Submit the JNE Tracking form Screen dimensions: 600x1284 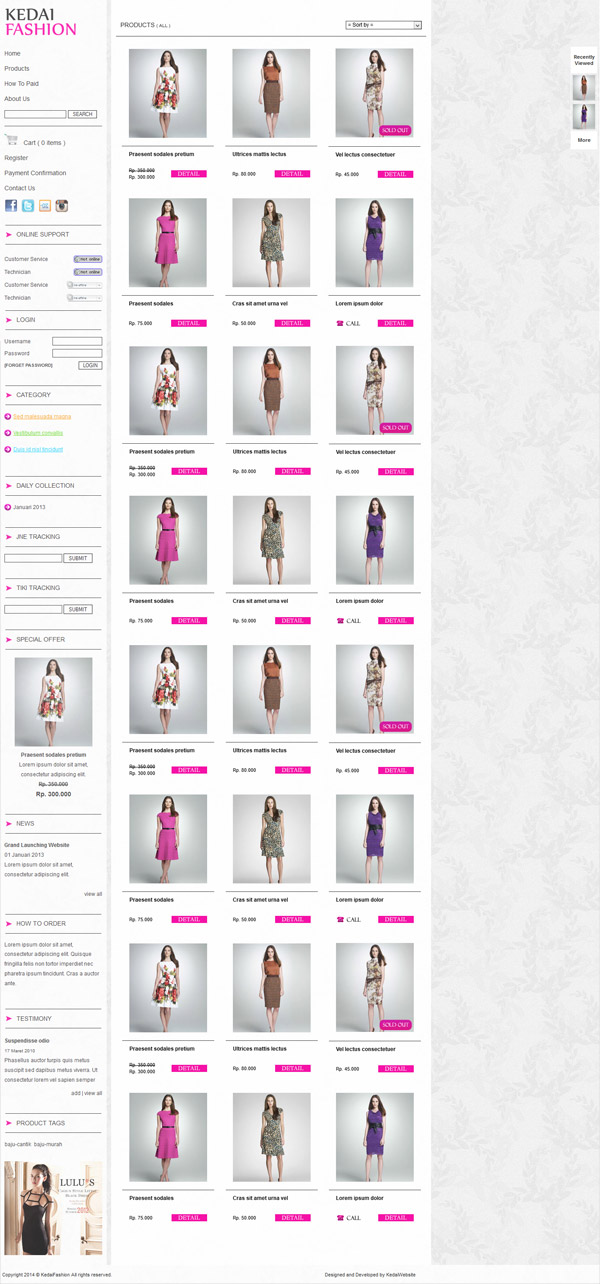point(77,558)
